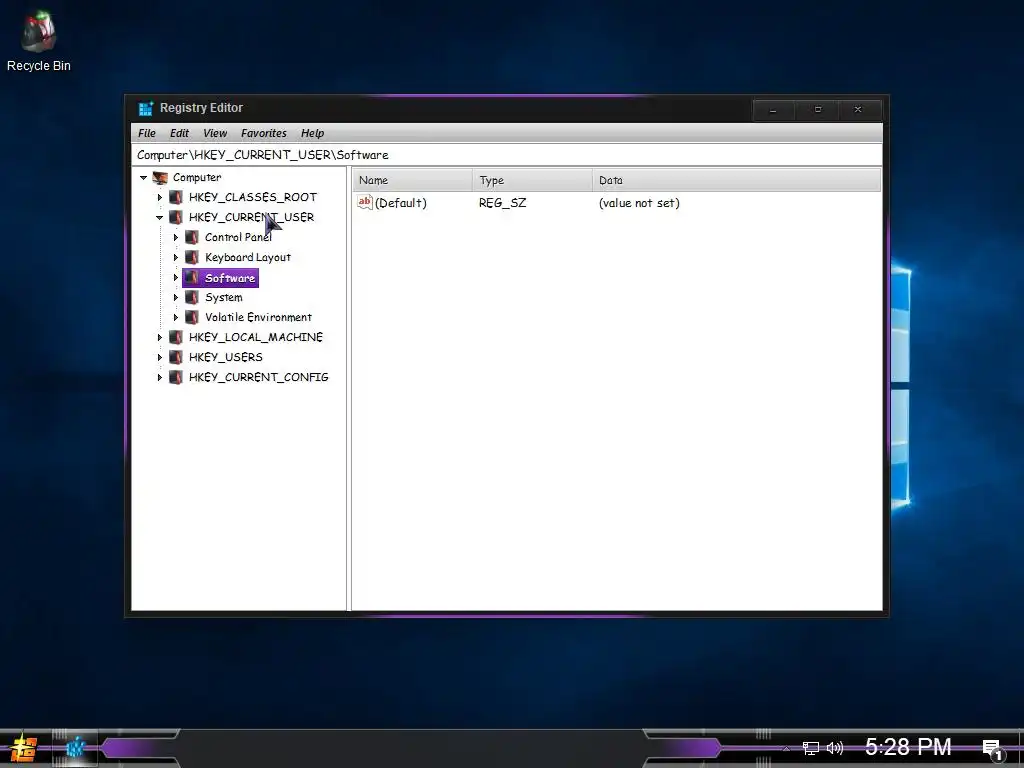1024x768 pixels.
Task: Click the Volatile Environment key icon
Action: 192,317
